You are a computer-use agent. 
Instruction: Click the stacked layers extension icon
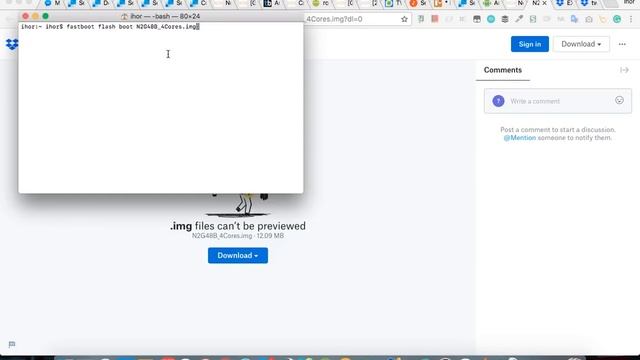(505, 19)
